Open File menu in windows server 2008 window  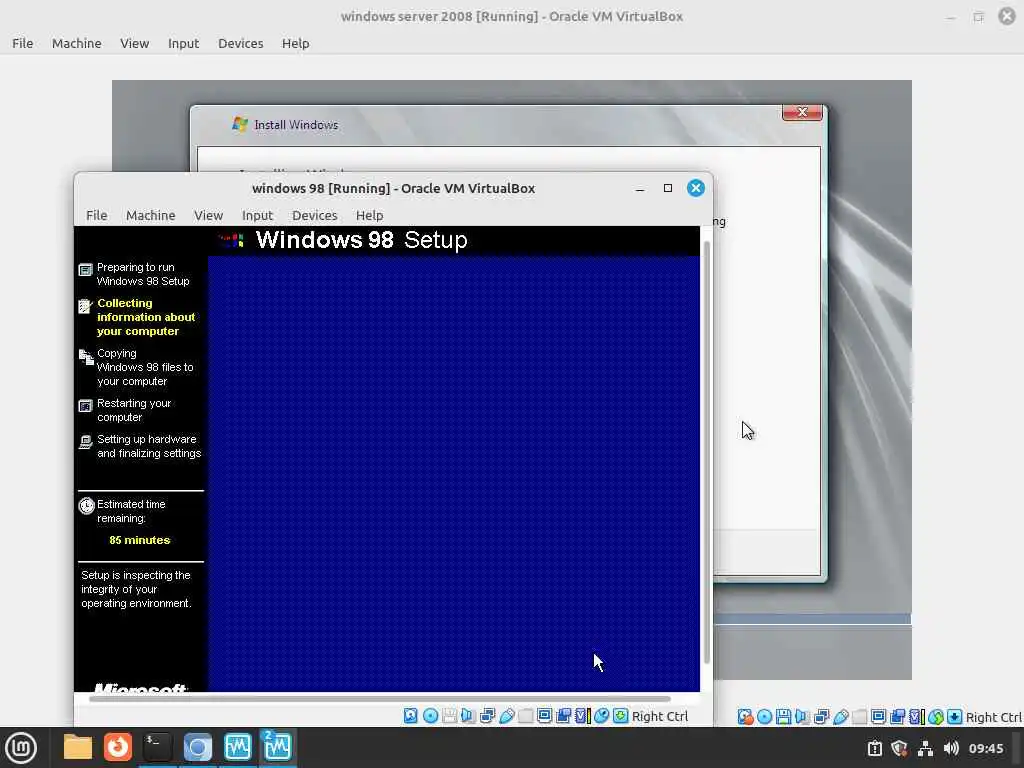23,43
